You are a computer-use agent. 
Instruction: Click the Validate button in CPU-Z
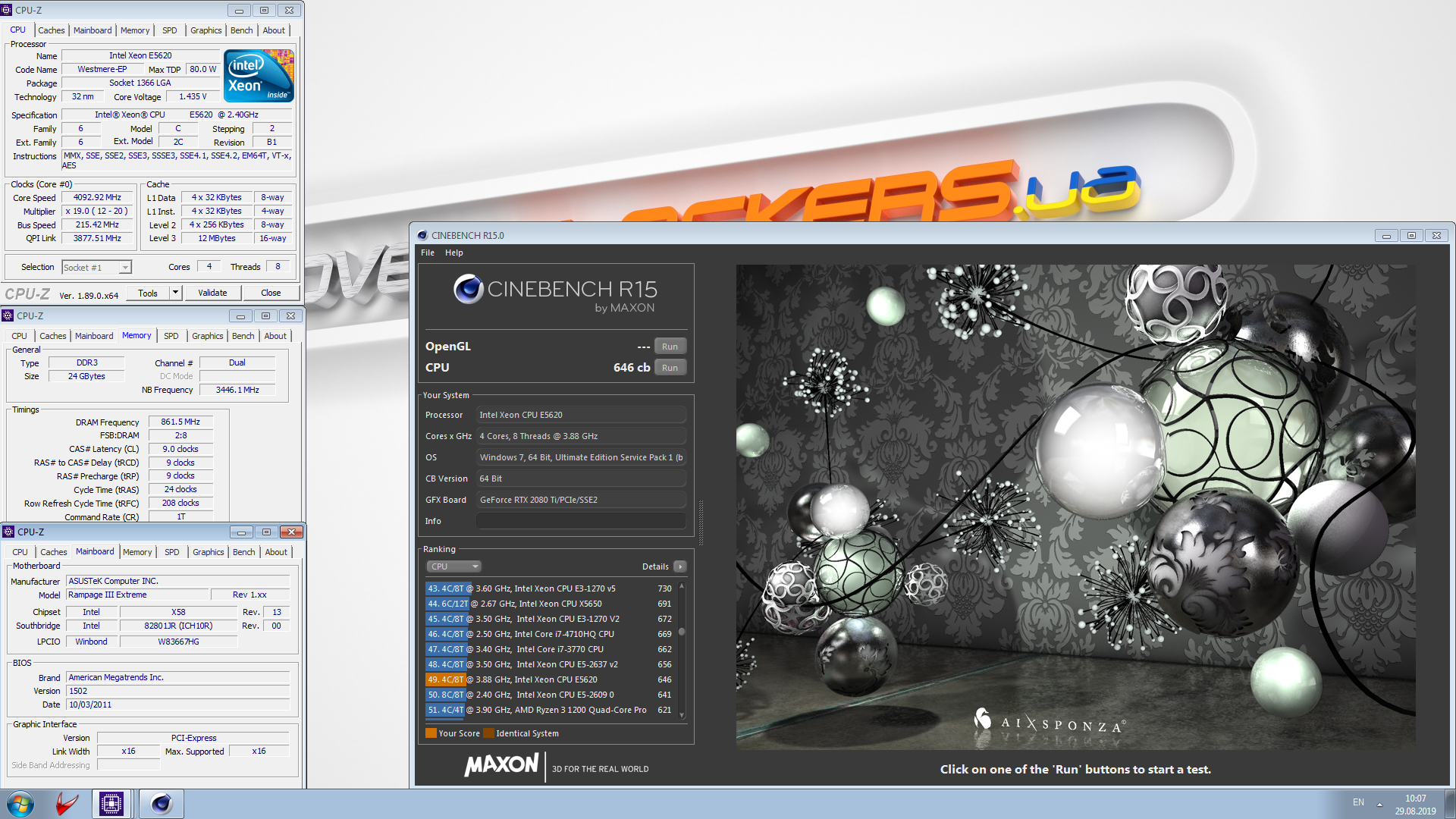[x=212, y=293]
